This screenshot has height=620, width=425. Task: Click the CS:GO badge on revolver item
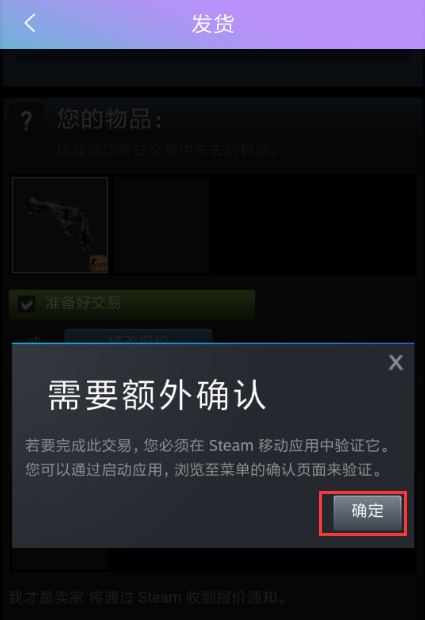pos(98,263)
